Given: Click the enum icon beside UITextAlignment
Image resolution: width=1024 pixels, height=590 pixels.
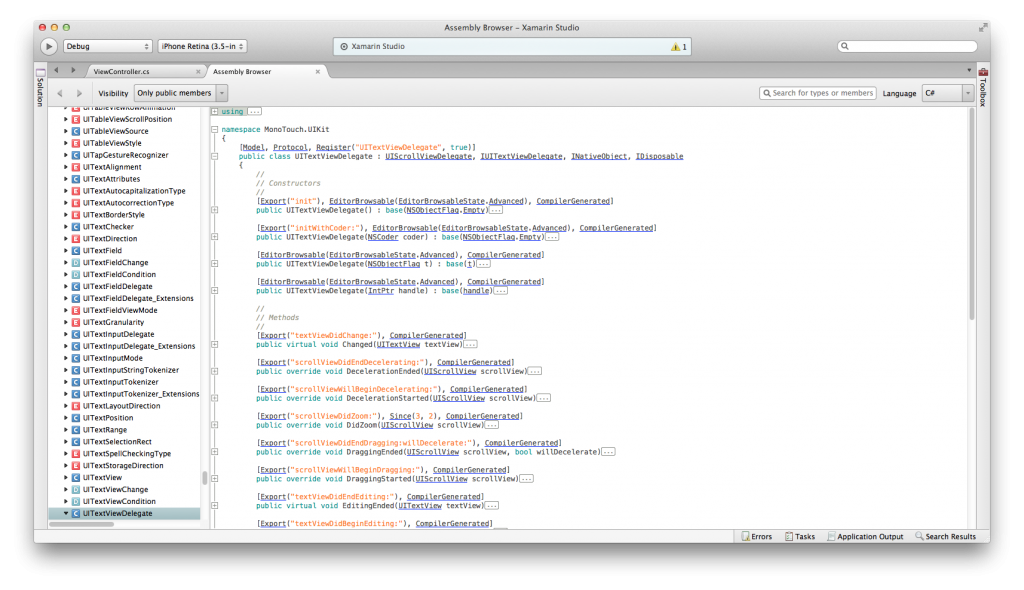Looking at the screenshot, I should tap(75, 167).
